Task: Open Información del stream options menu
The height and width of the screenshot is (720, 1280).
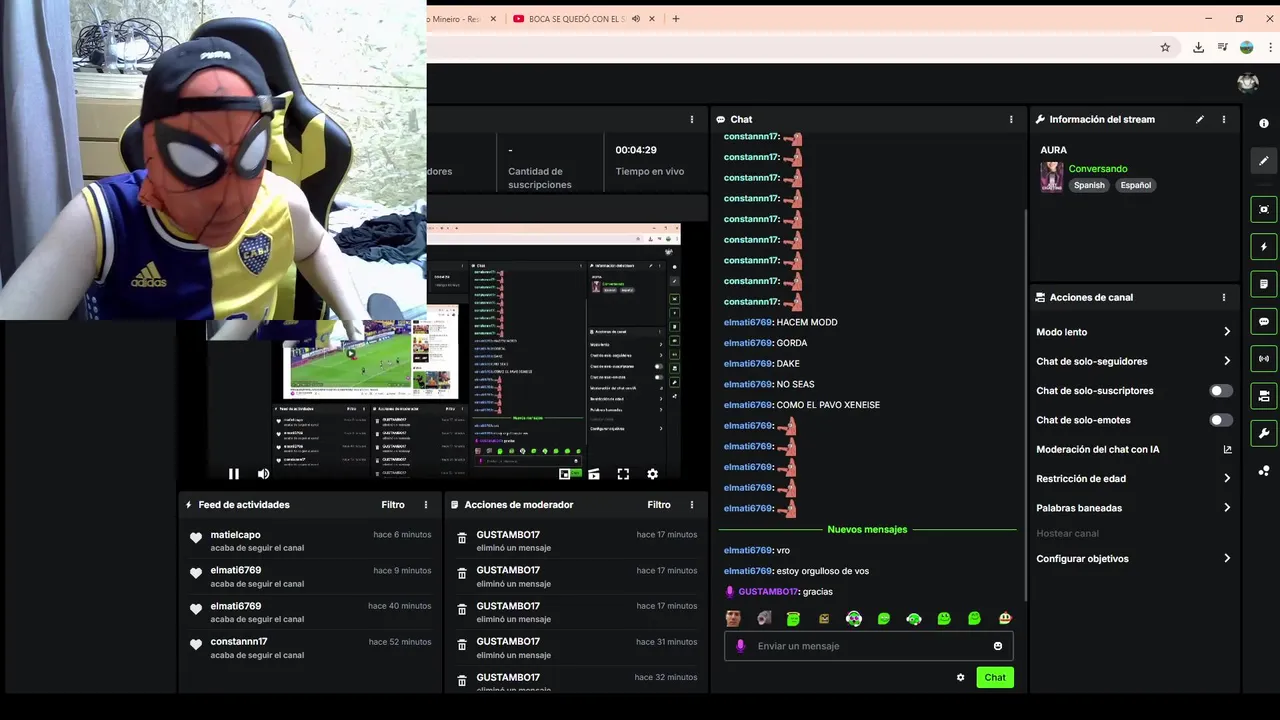Action: pyautogui.click(x=1224, y=119)
